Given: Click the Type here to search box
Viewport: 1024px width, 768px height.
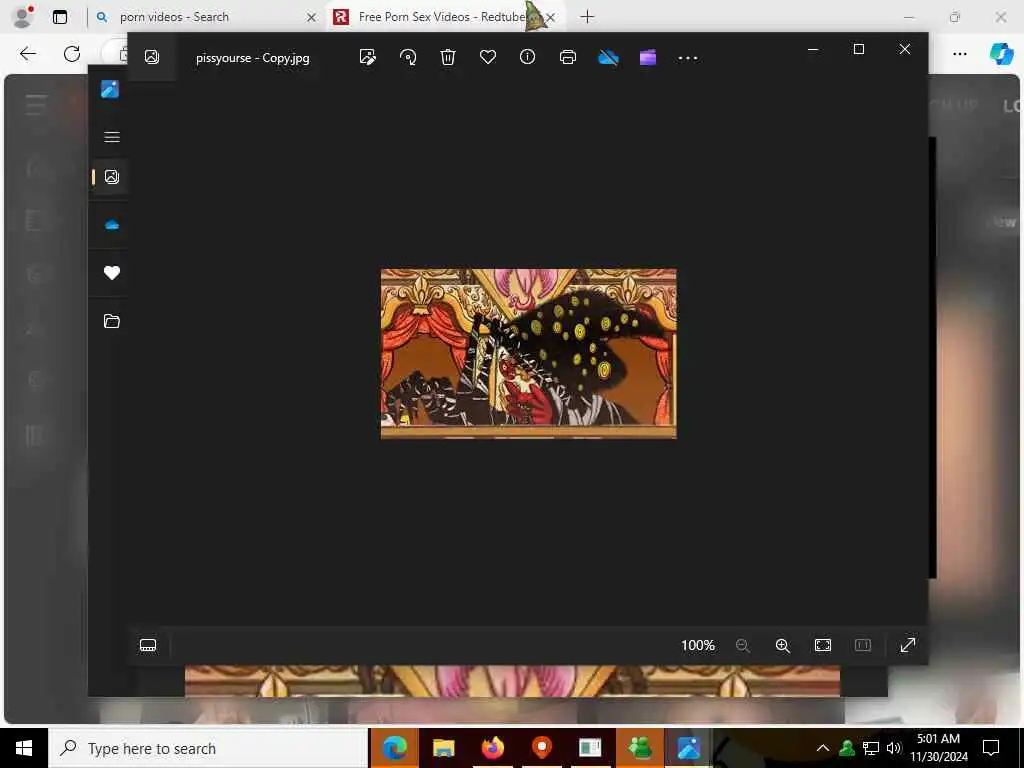Looking at the screenshot, I should click(208, 748).
